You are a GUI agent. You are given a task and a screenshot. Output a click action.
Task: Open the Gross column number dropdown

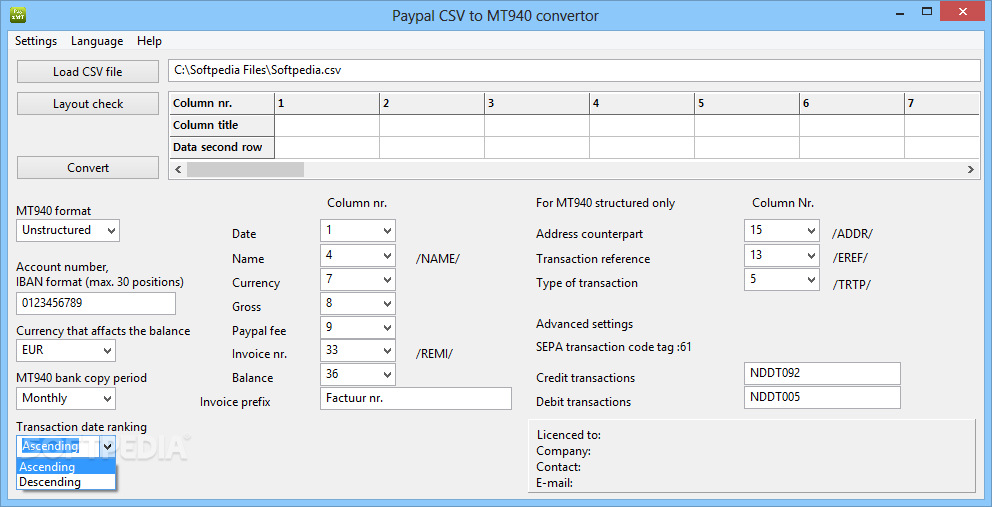point(358,303)
